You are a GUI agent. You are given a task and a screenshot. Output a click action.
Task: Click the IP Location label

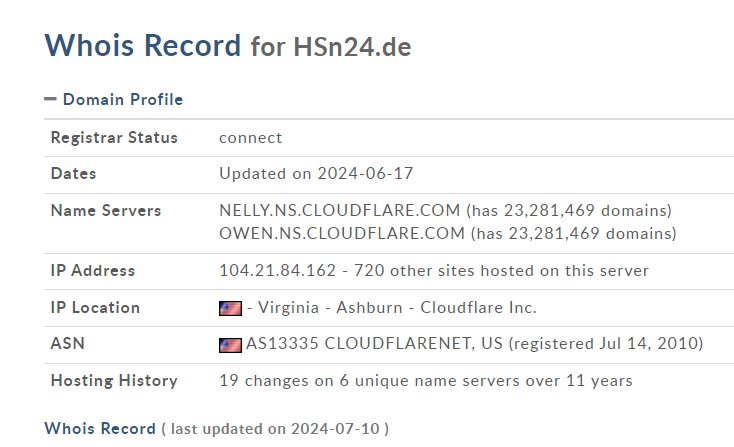click(95, 308)
